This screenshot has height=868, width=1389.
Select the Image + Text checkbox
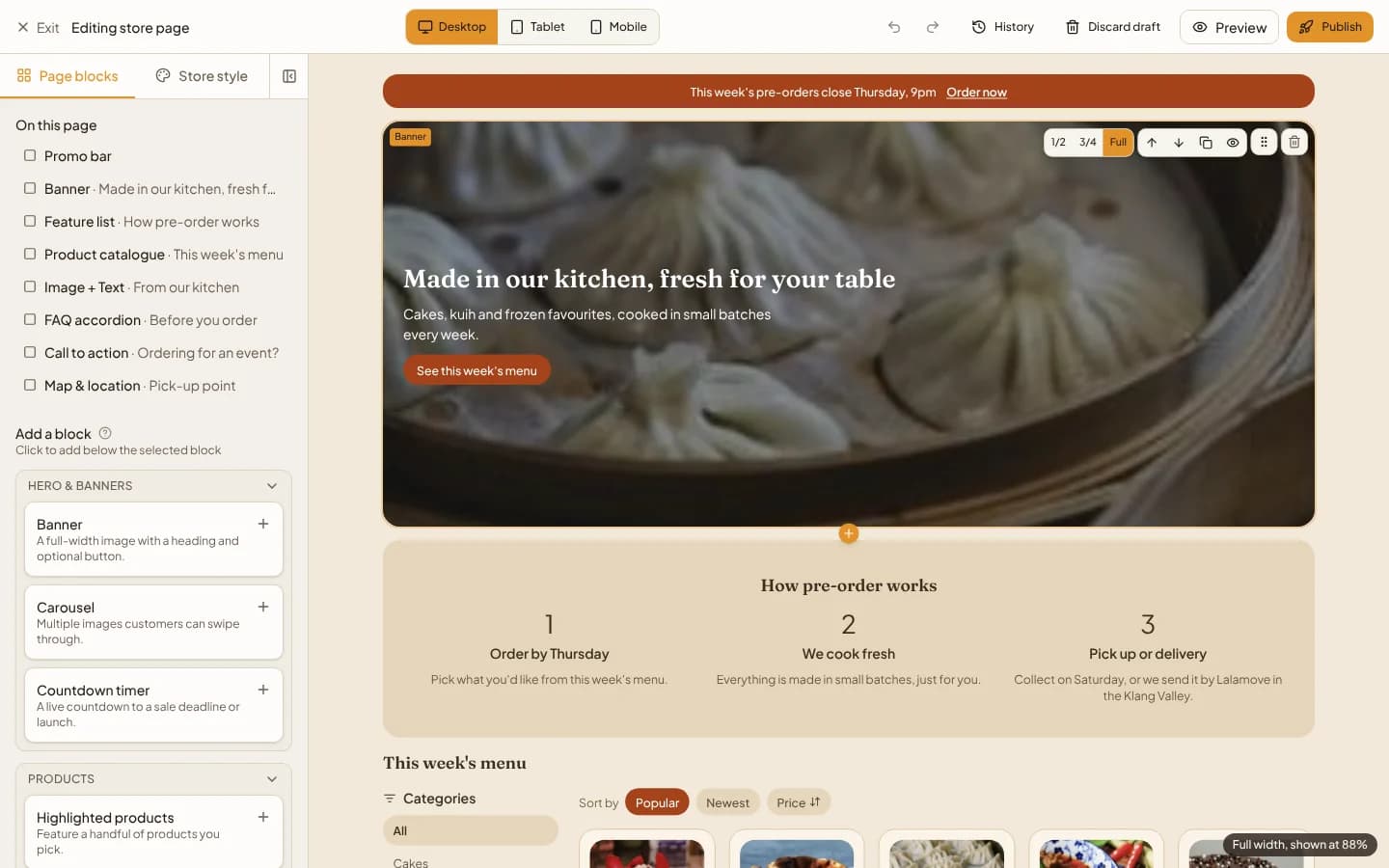(x=30, y=286)
